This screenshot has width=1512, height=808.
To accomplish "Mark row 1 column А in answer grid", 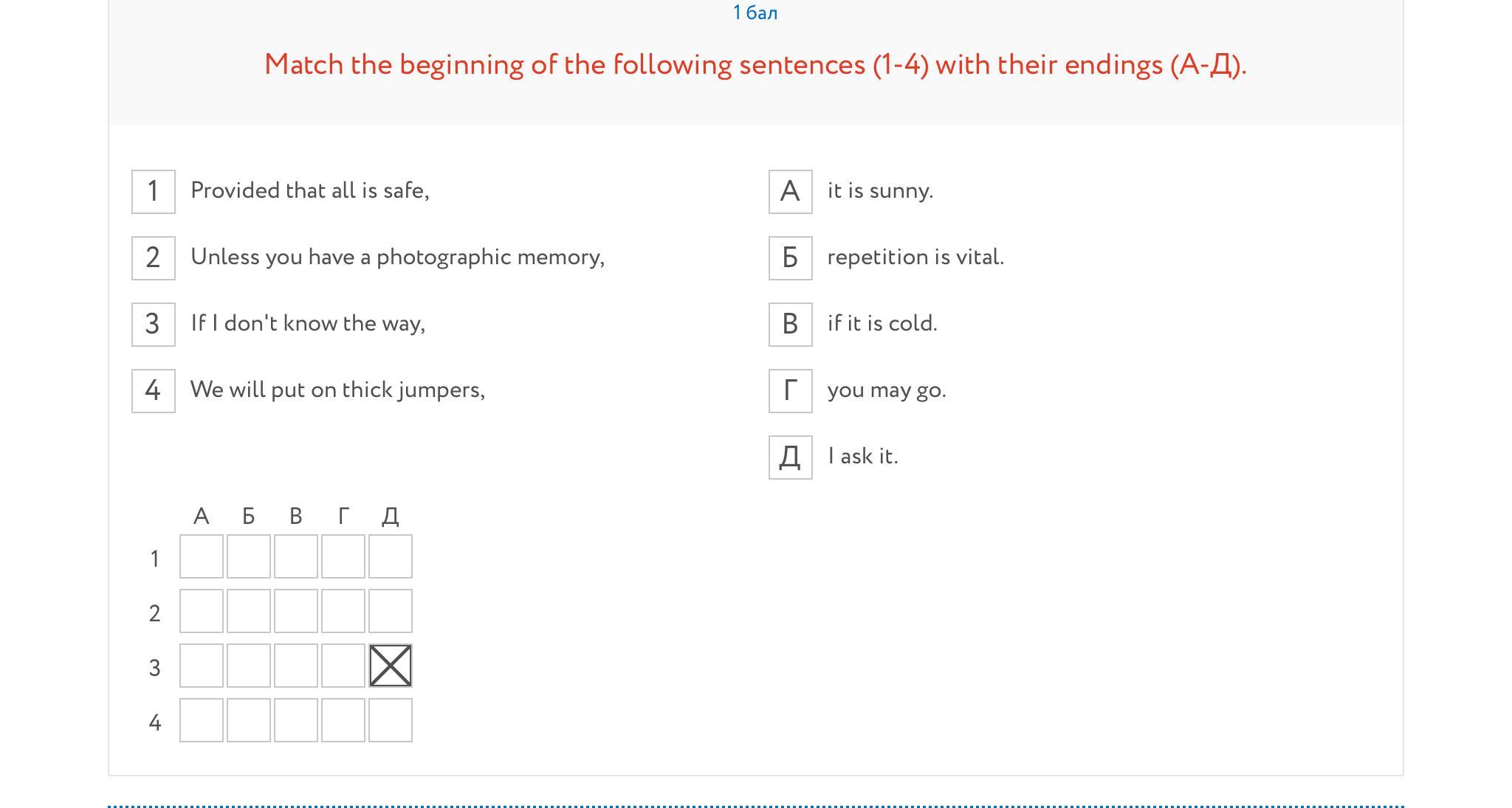I will pyautogui.click(x=202, y=556).
